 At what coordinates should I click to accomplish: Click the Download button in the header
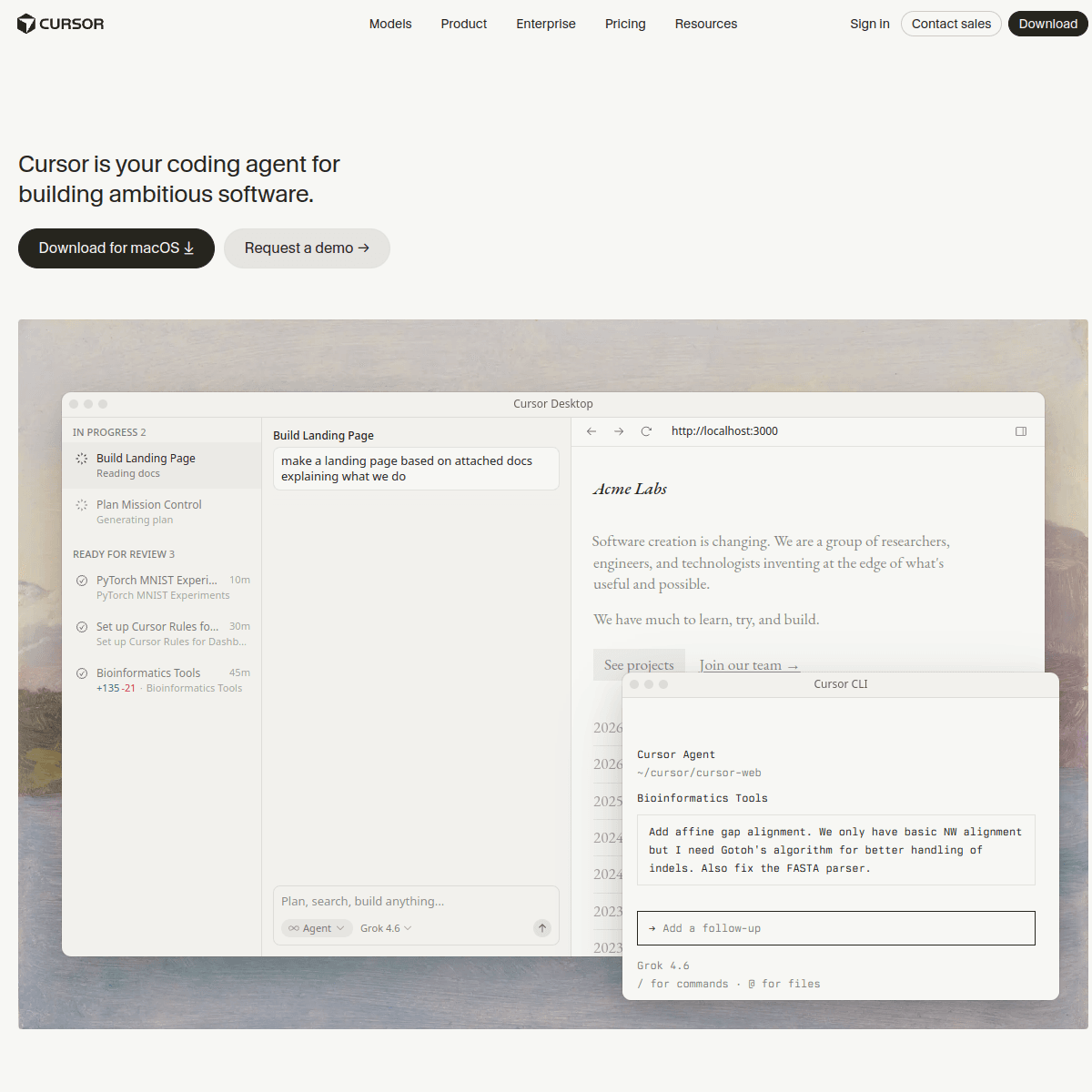click(1048, 24)
